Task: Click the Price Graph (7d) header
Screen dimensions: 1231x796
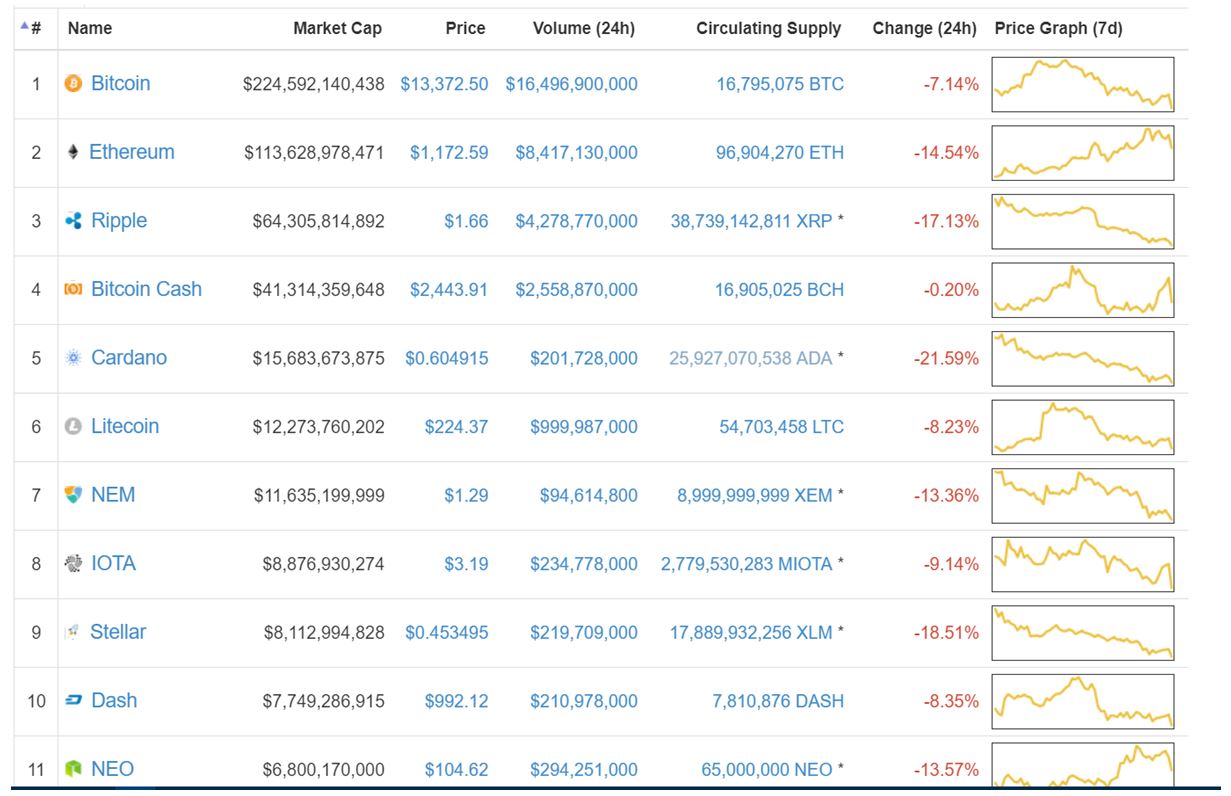Action: tap(1058, 29)
